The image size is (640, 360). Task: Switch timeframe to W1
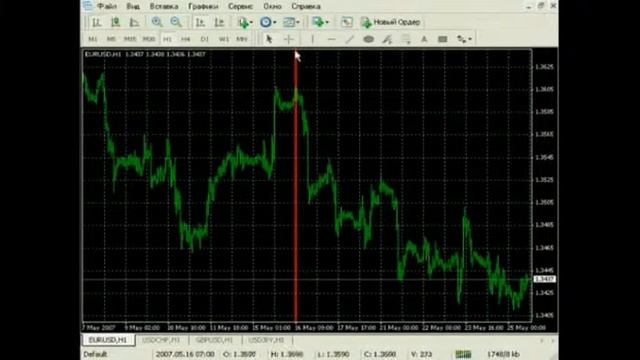tap(223, 39)
